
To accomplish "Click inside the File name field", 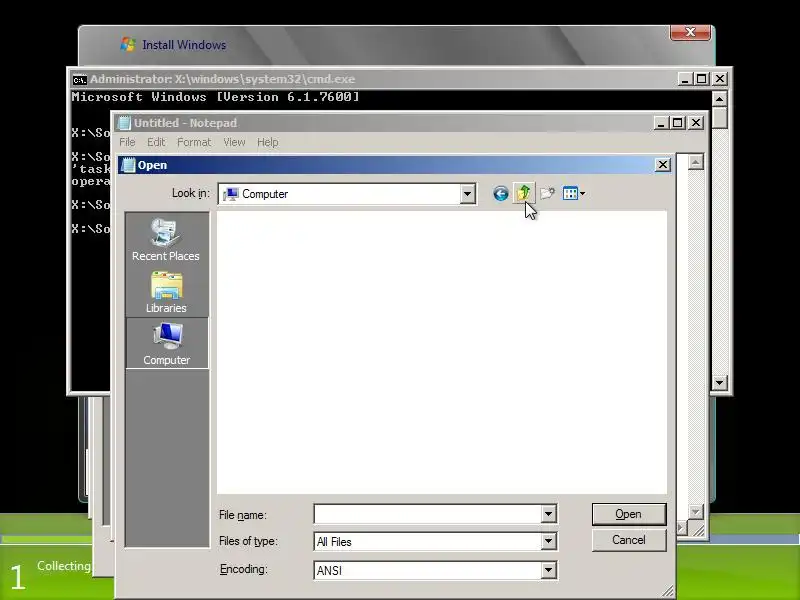I will pyautogui.click(x=427, y=514).
